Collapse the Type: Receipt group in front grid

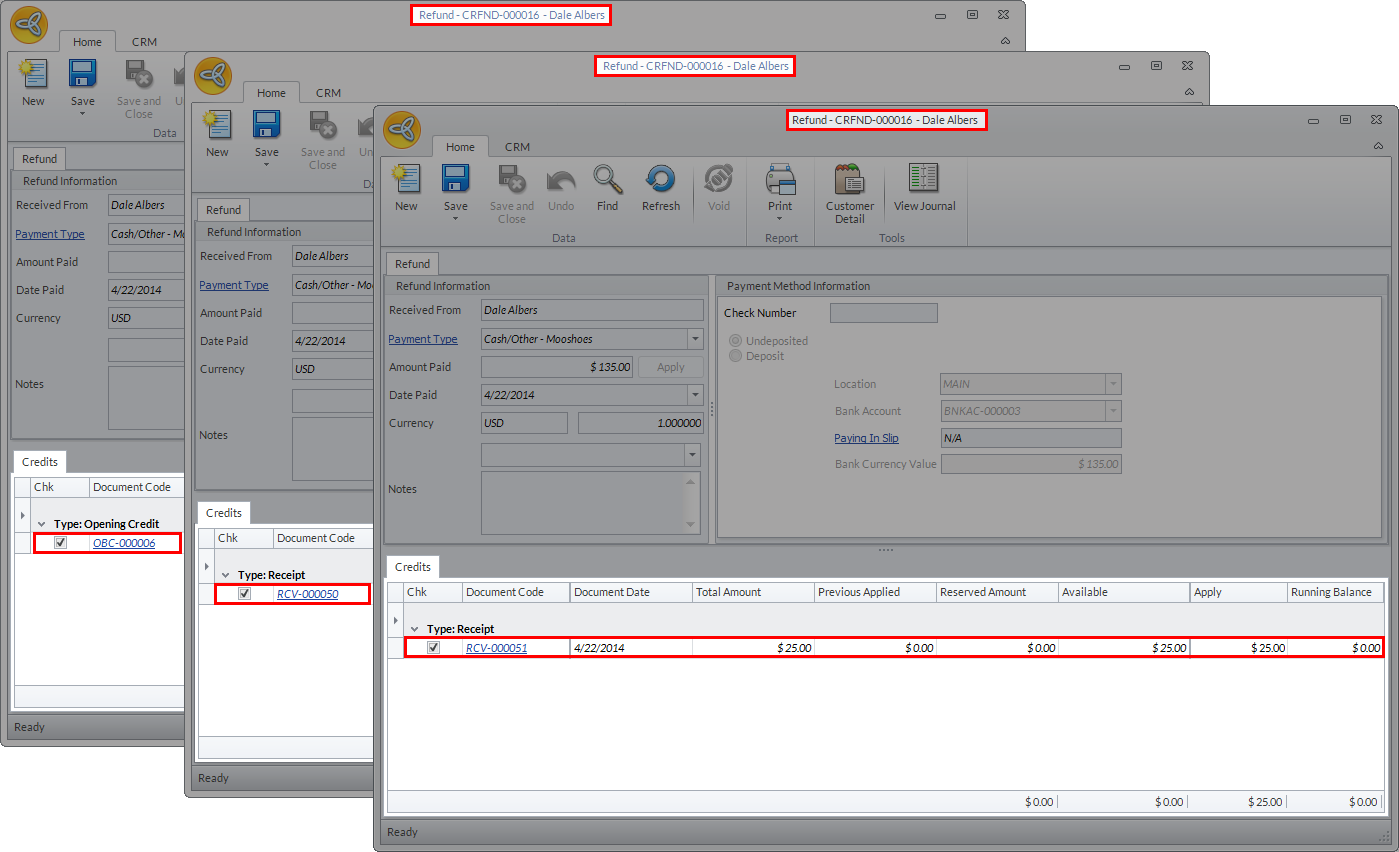click(414, 629)
